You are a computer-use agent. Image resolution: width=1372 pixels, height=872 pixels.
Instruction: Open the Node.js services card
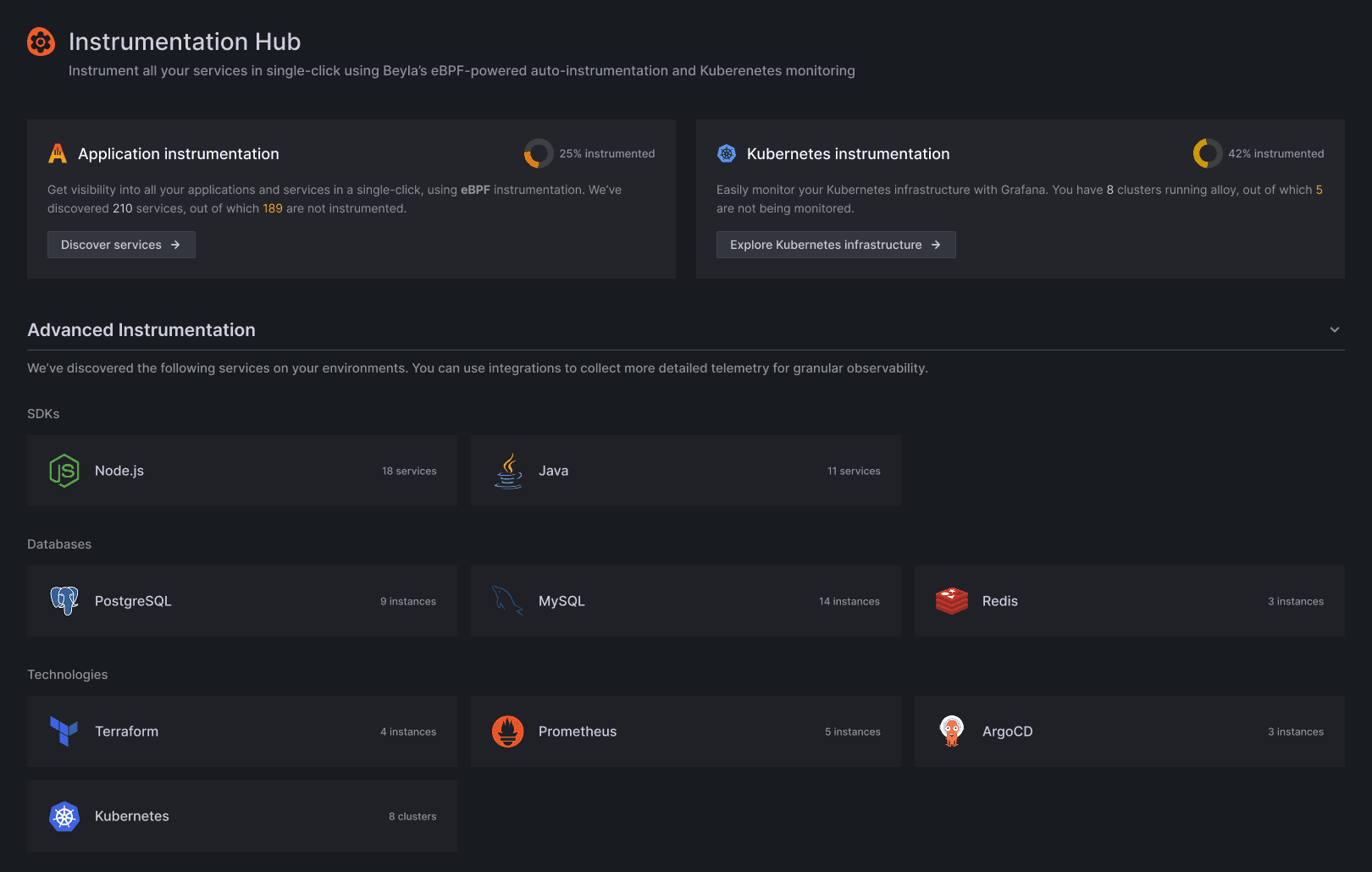241,471
